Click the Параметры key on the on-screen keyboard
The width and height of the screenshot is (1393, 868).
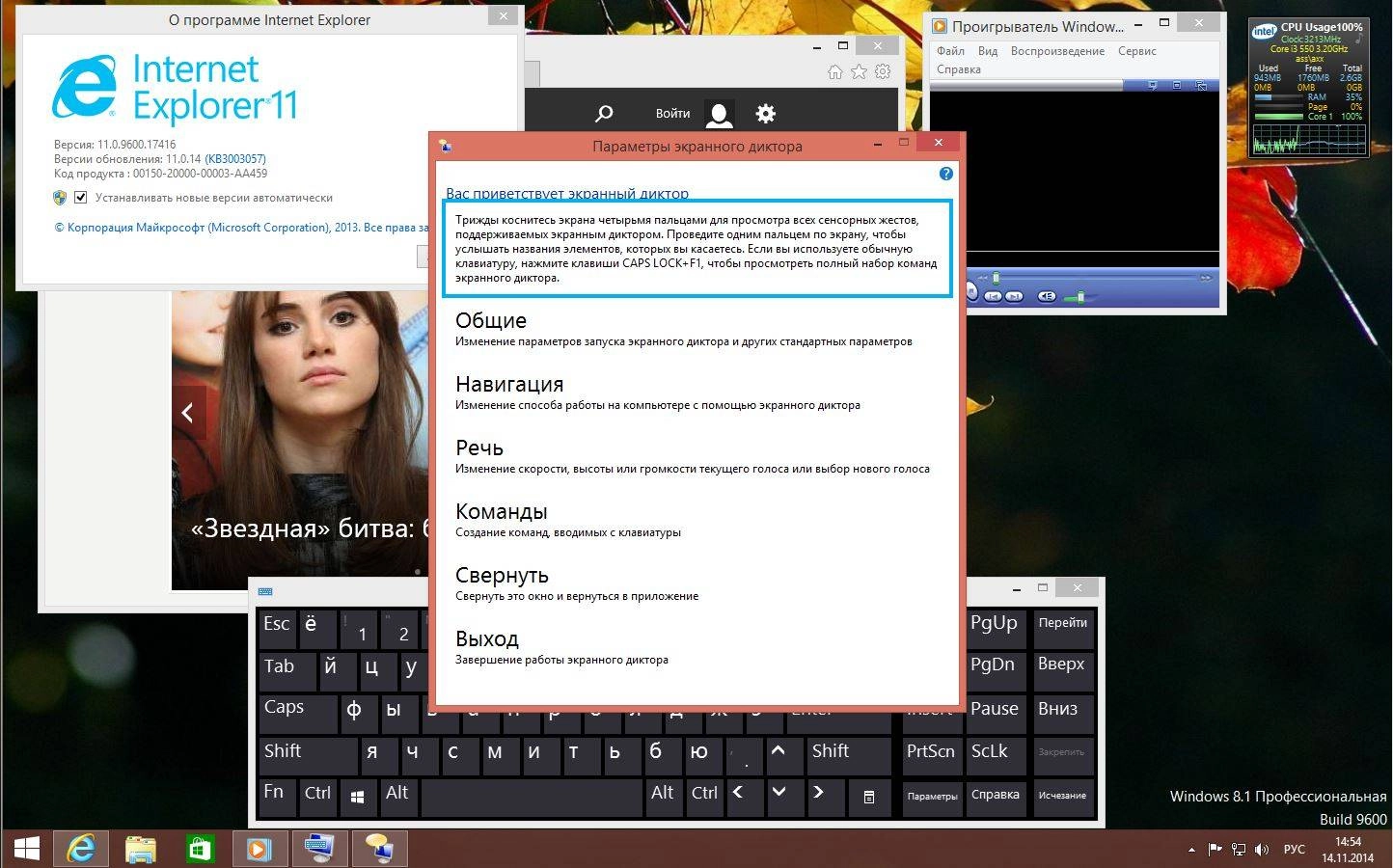932,797
